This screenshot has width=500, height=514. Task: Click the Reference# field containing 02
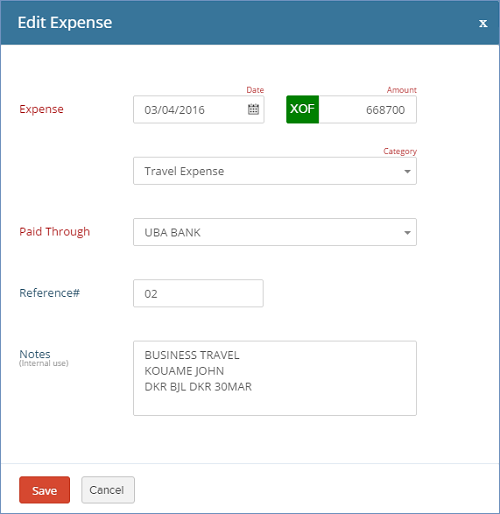point(198,293)
